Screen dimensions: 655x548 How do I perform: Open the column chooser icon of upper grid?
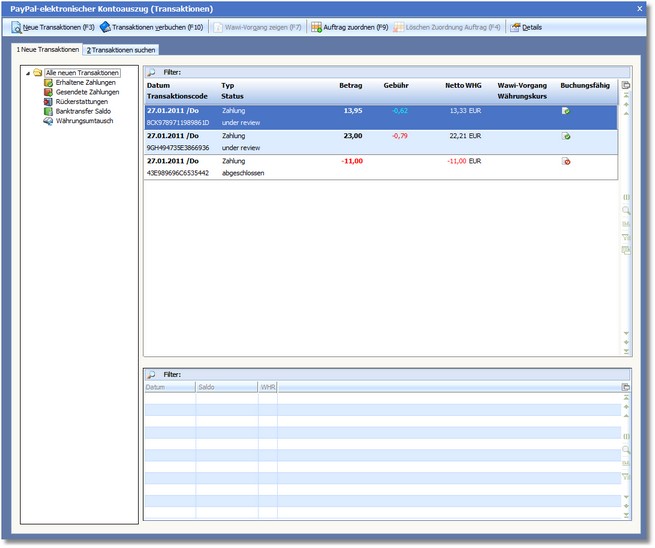(x=626, y=86)
